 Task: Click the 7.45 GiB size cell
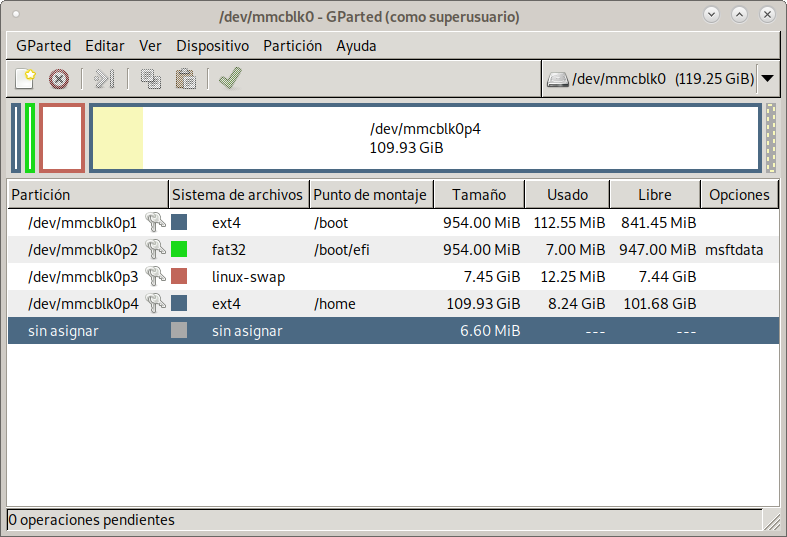(x=492, y=277)
